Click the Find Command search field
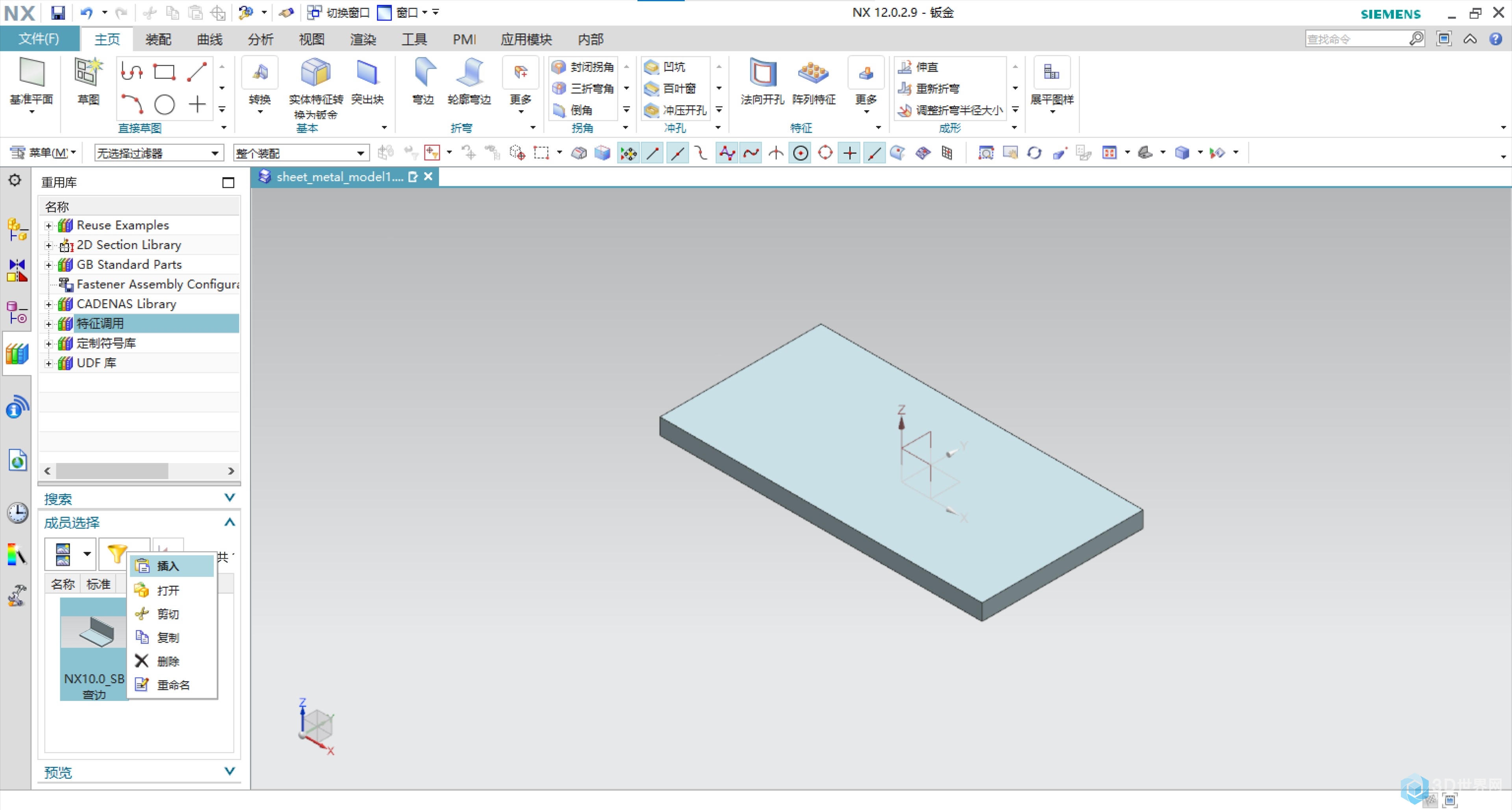1512x810 pixels. (1357, 39)
